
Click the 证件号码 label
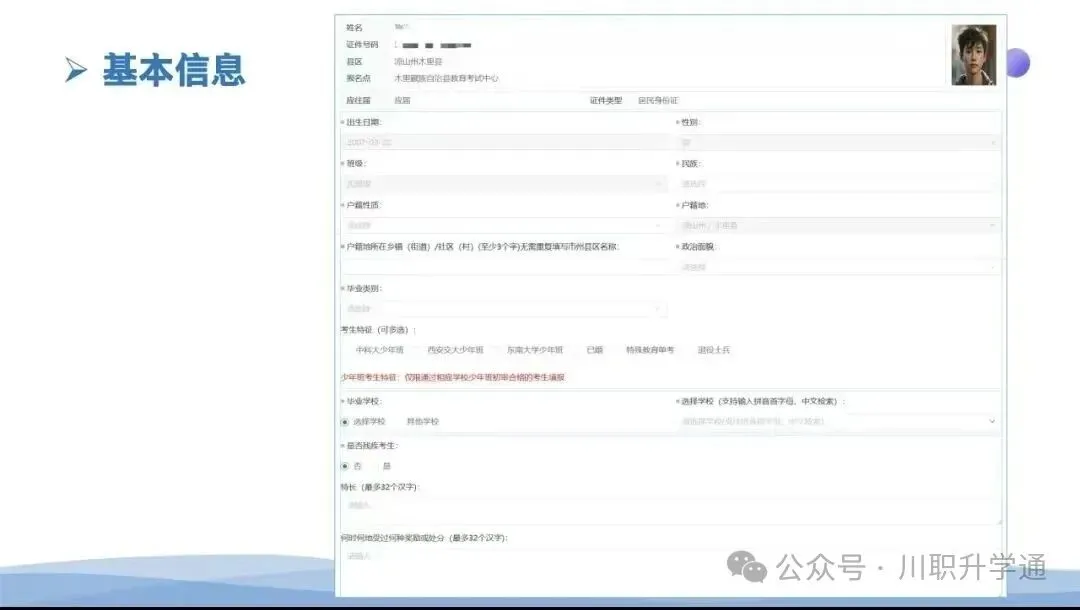pos(362,45)
